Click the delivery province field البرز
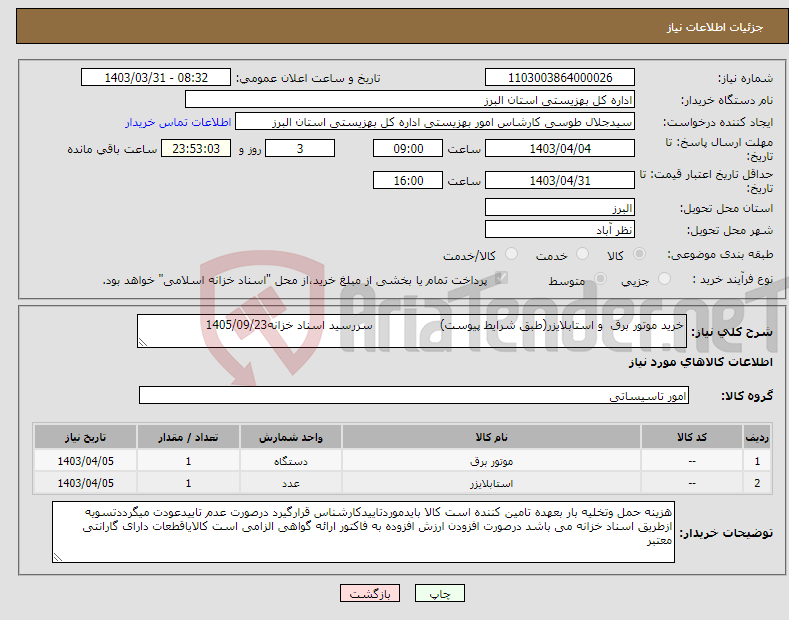 point(560,207)
